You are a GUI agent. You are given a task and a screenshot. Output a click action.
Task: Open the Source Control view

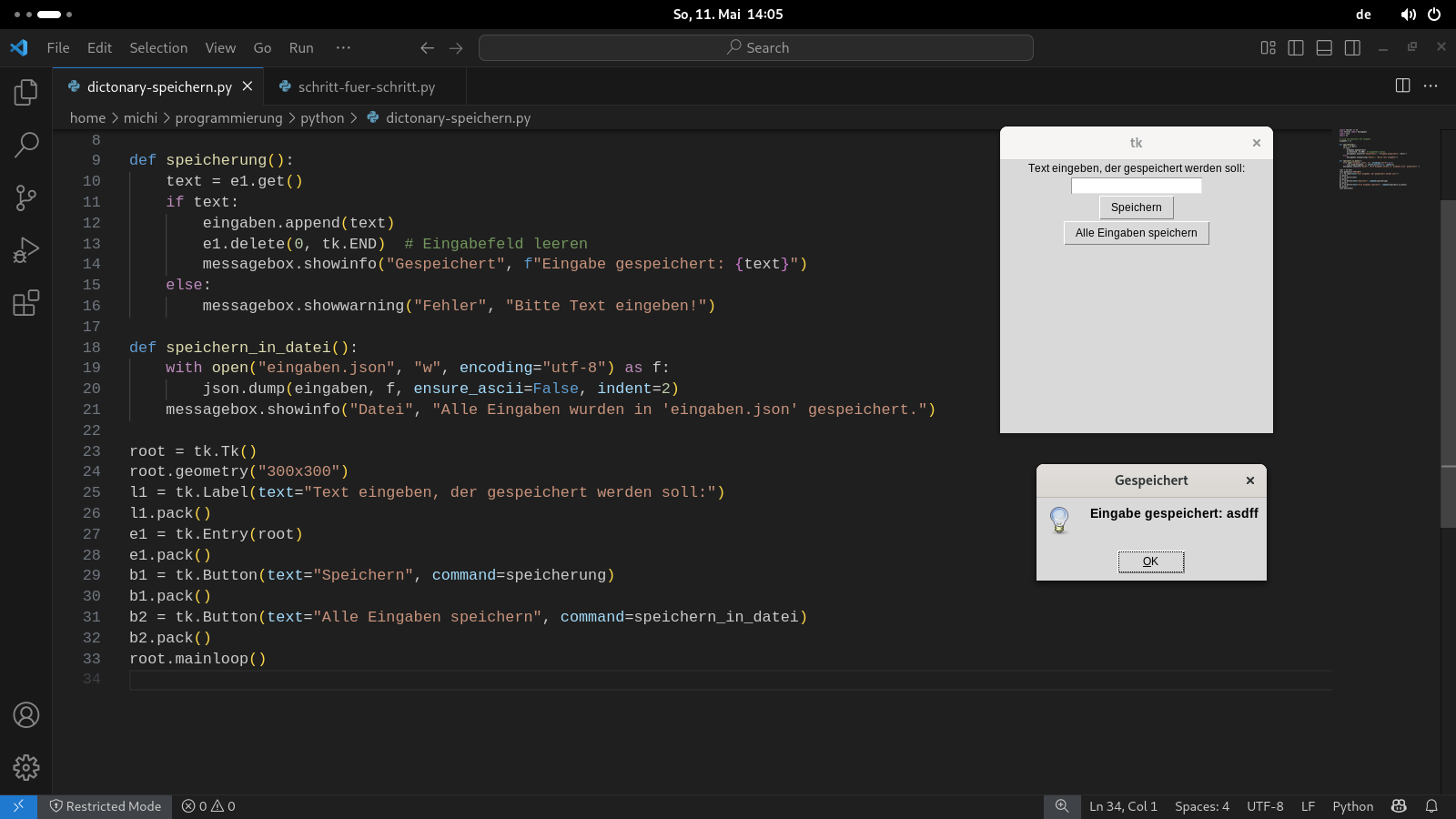click(x=25, y=197)
